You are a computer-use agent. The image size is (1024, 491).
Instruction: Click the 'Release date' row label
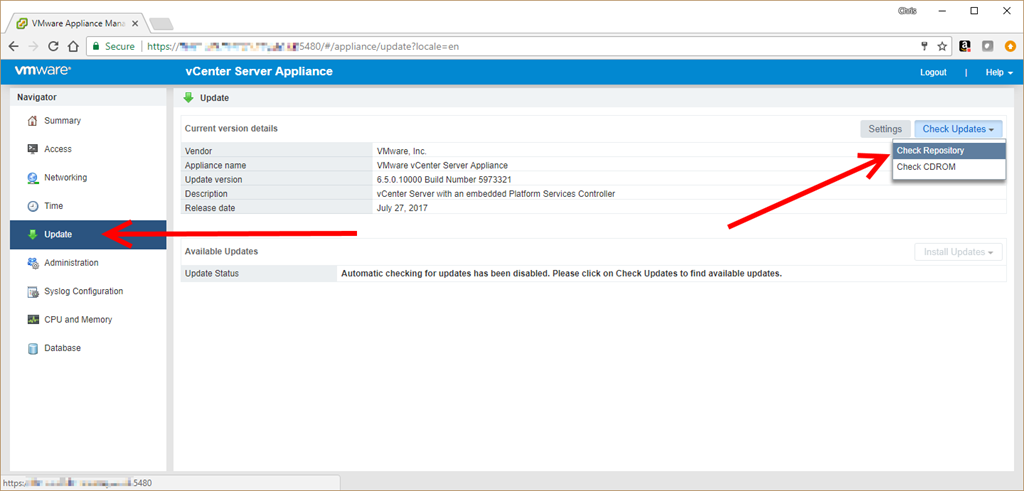(210, 208)
